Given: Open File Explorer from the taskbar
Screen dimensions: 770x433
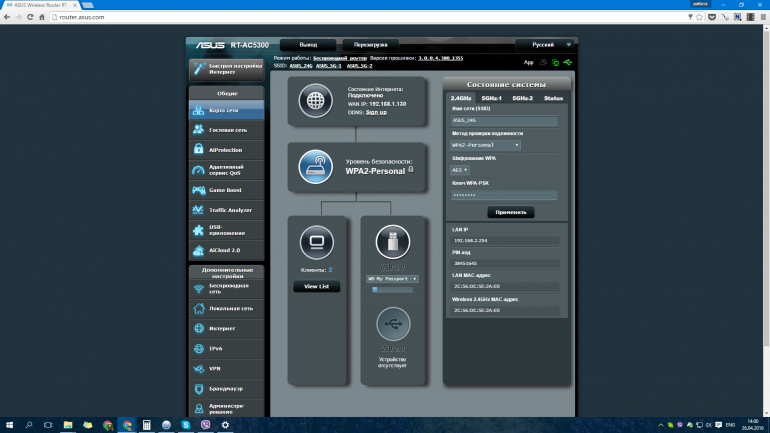Looking at the screenshot, I should point(68,425).
